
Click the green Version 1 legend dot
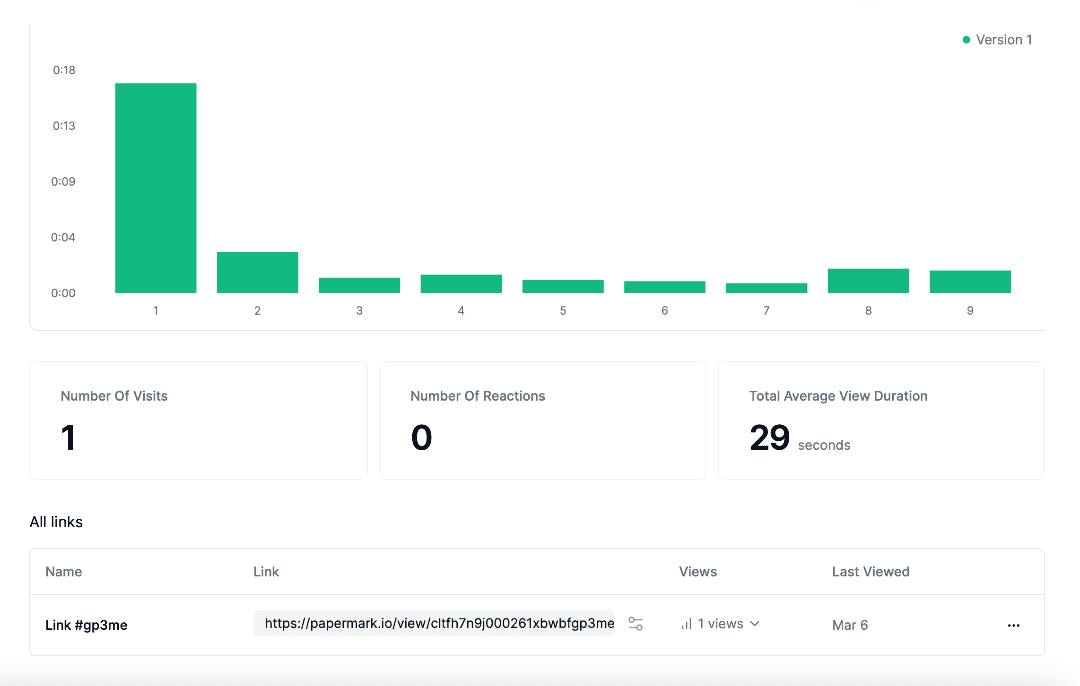pyautogui.click(x=966, y=40)
